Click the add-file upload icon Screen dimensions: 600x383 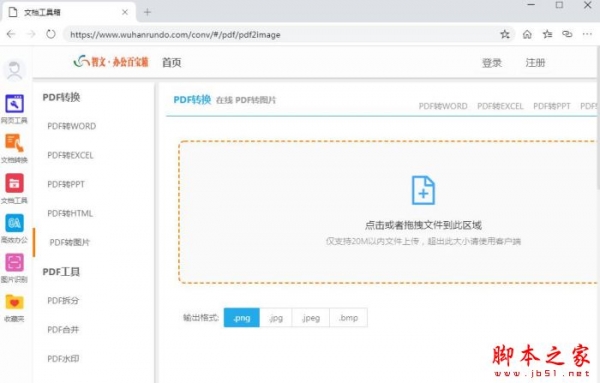coord(423,190)
